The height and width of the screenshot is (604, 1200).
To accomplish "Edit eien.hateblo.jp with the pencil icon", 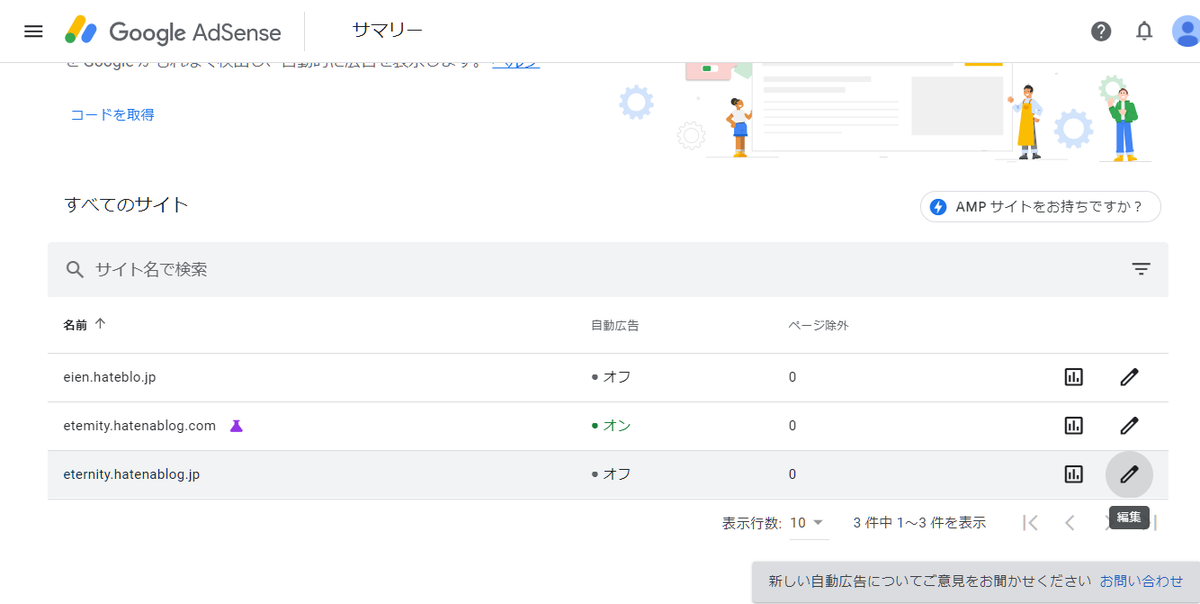I will tap(1129, 377).
